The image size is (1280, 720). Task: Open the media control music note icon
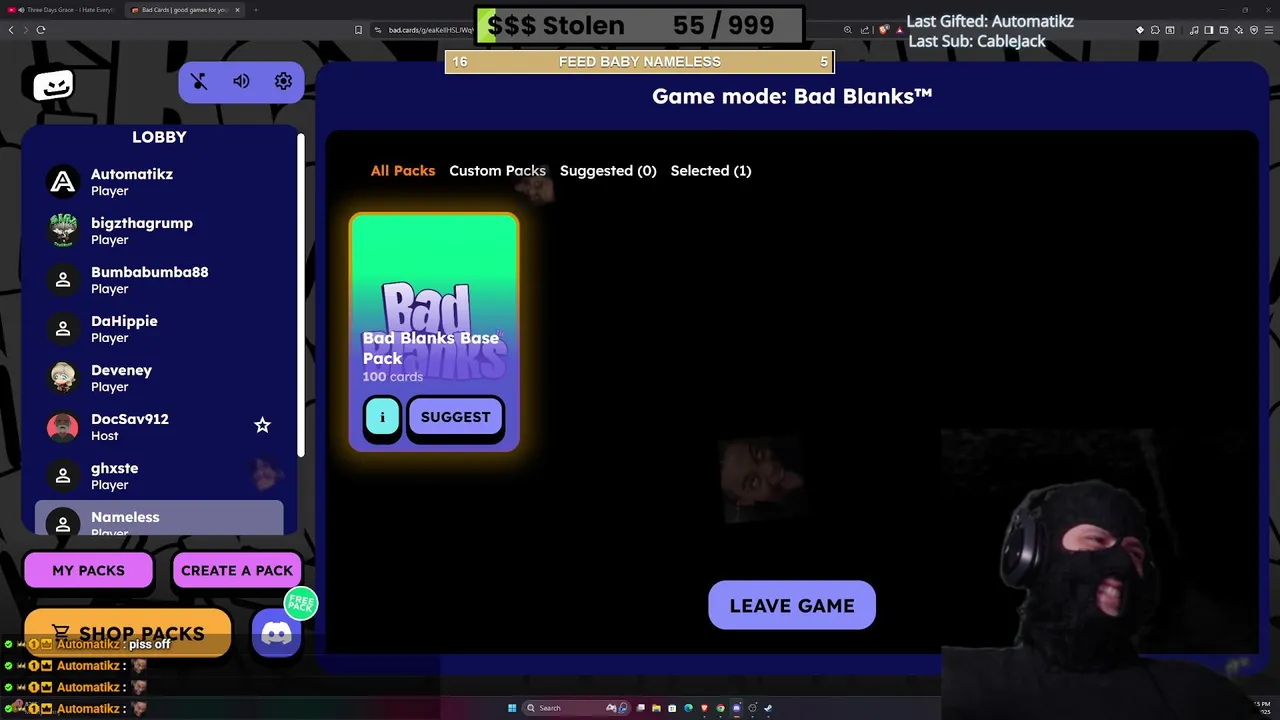(1194, 30)
